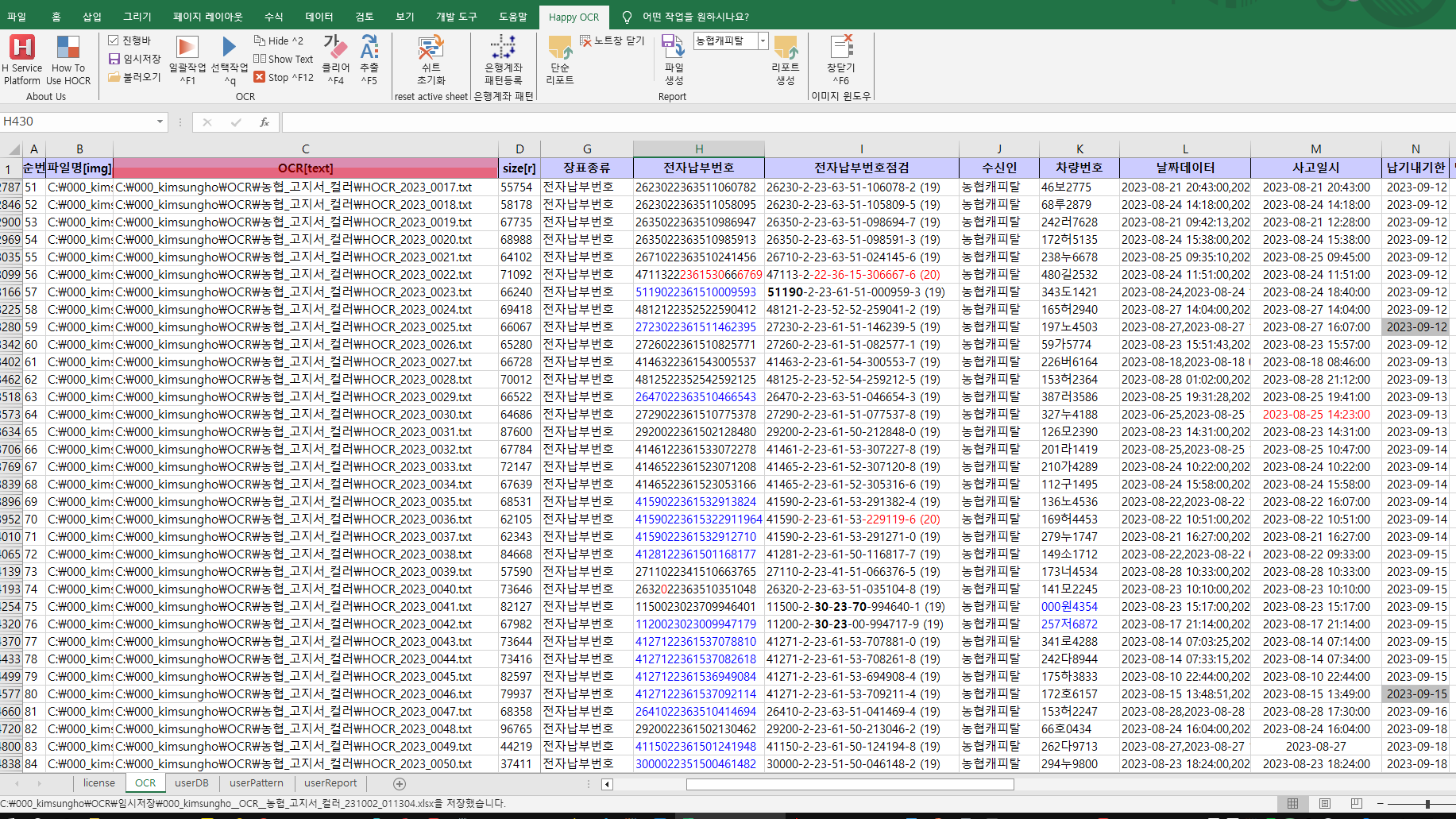Click 노트창 닫기 button
1456x819 pixels.
point(612,41)
